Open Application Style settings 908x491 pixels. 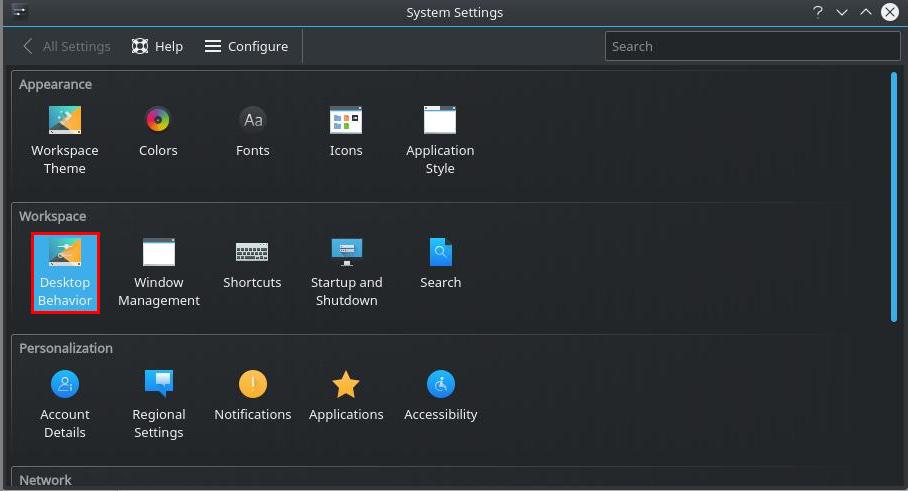[x=440, y=141]
